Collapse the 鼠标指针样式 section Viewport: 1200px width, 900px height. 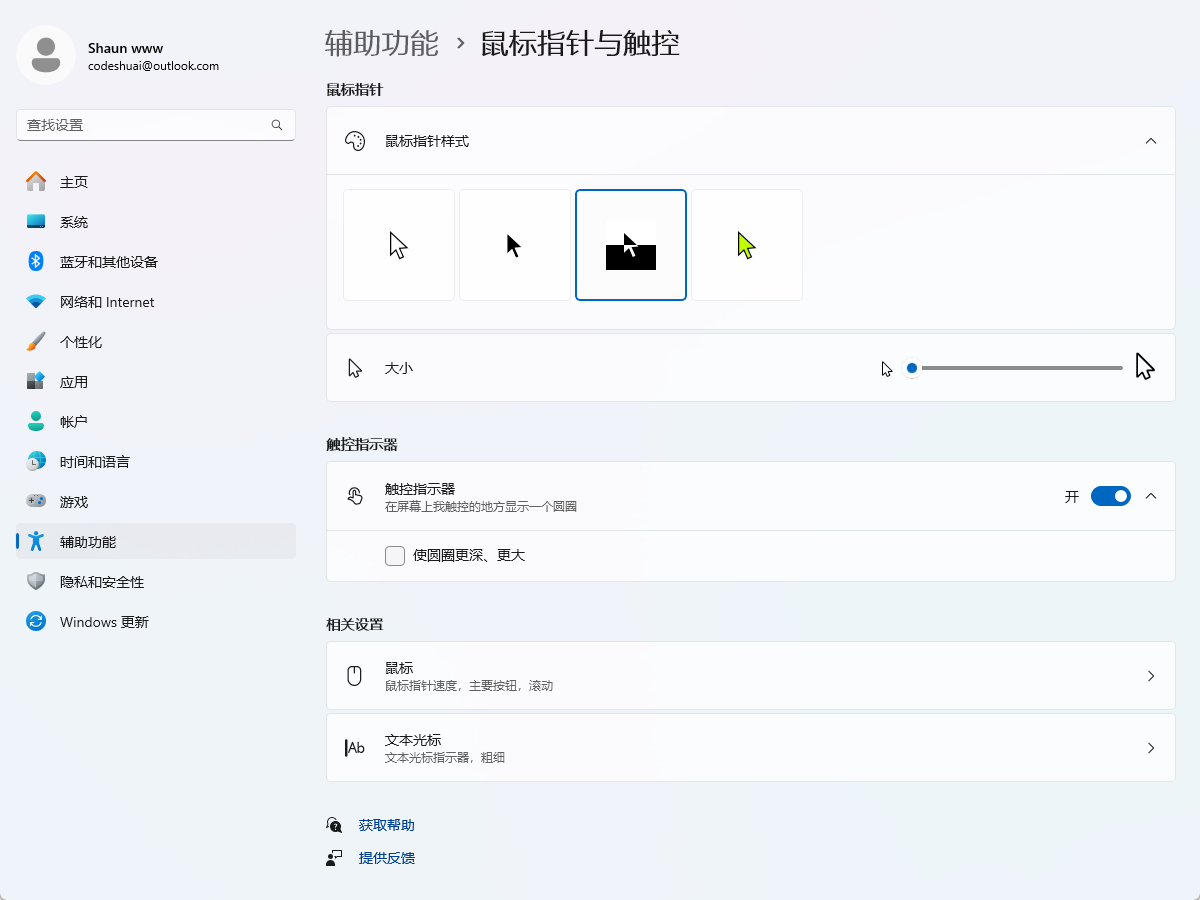[1150, 141]
